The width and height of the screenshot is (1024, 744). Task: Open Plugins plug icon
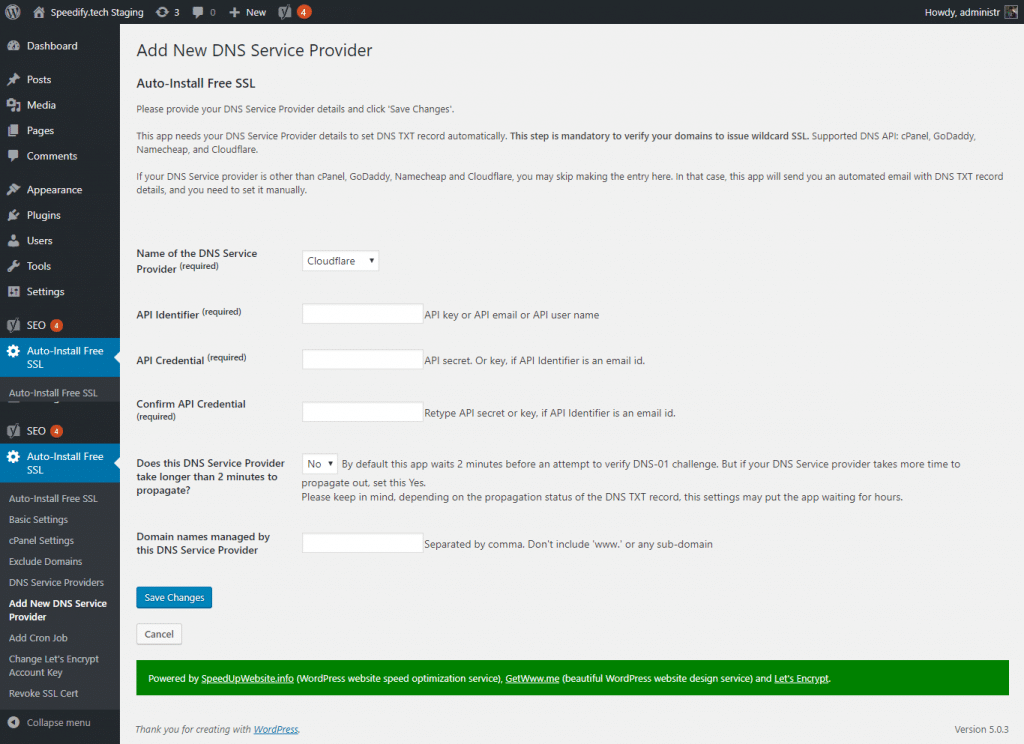[x=13, y=215]
